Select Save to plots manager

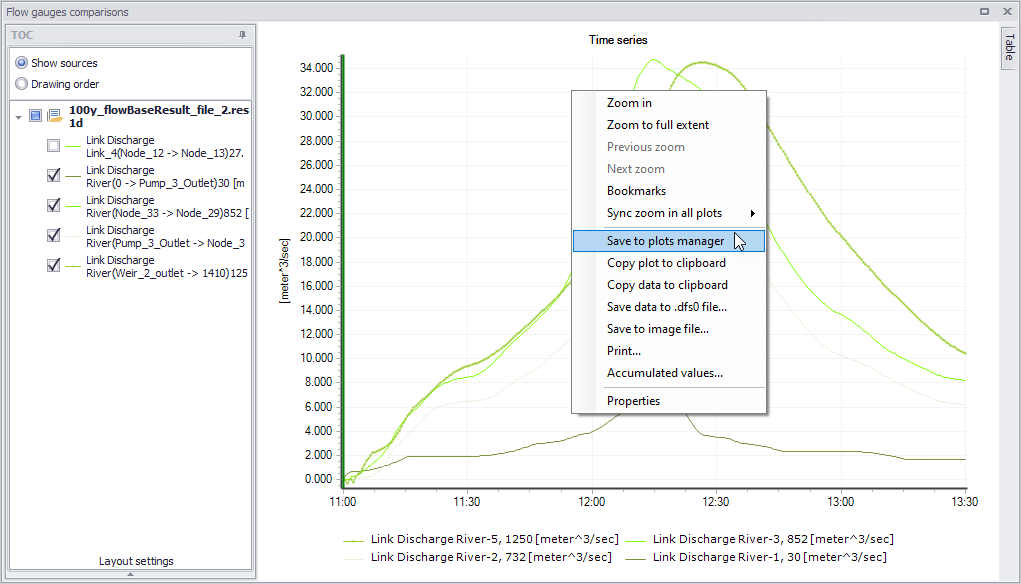[x=669, y=241]
